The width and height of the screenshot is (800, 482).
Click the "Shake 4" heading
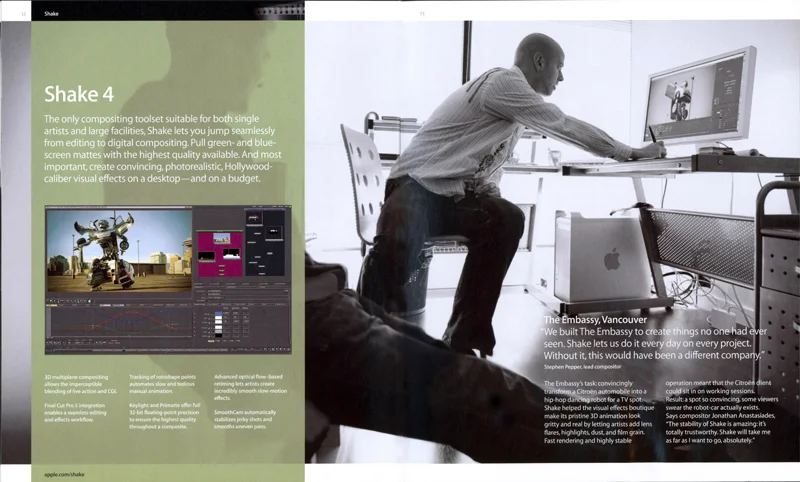click(x=79, y=94)
